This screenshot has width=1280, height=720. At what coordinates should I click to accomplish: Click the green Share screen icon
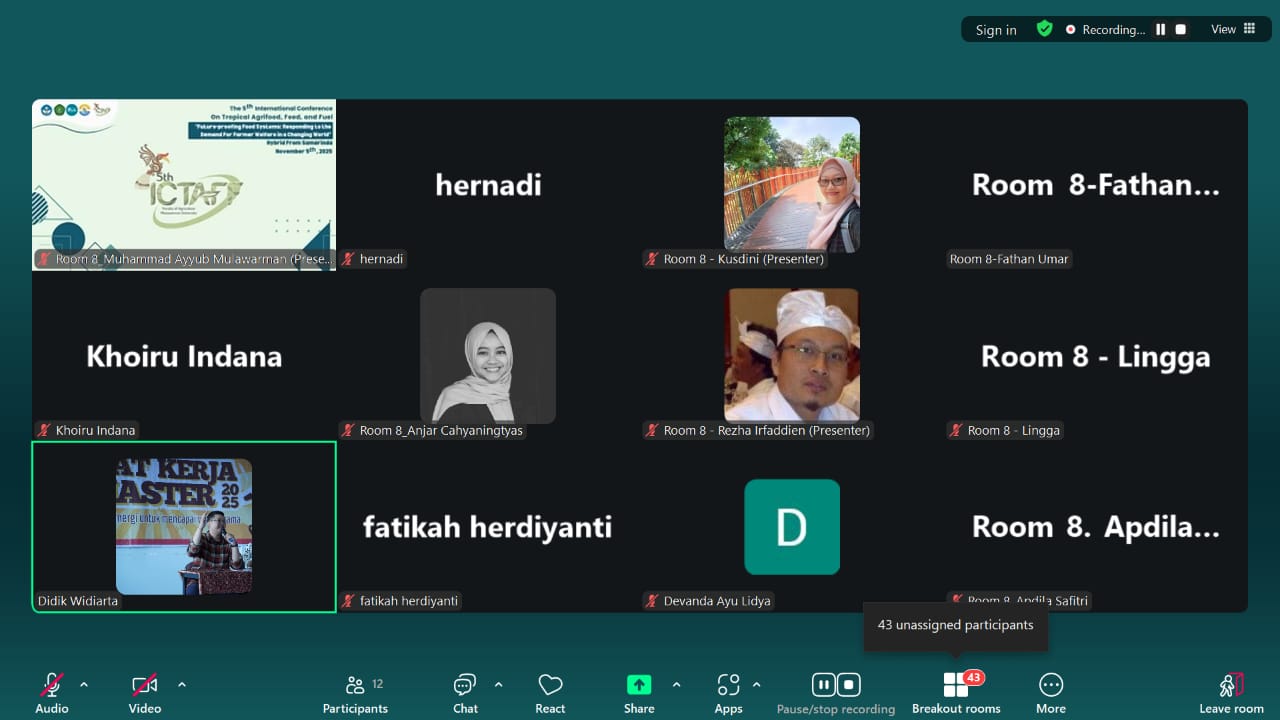coord(639,685)
